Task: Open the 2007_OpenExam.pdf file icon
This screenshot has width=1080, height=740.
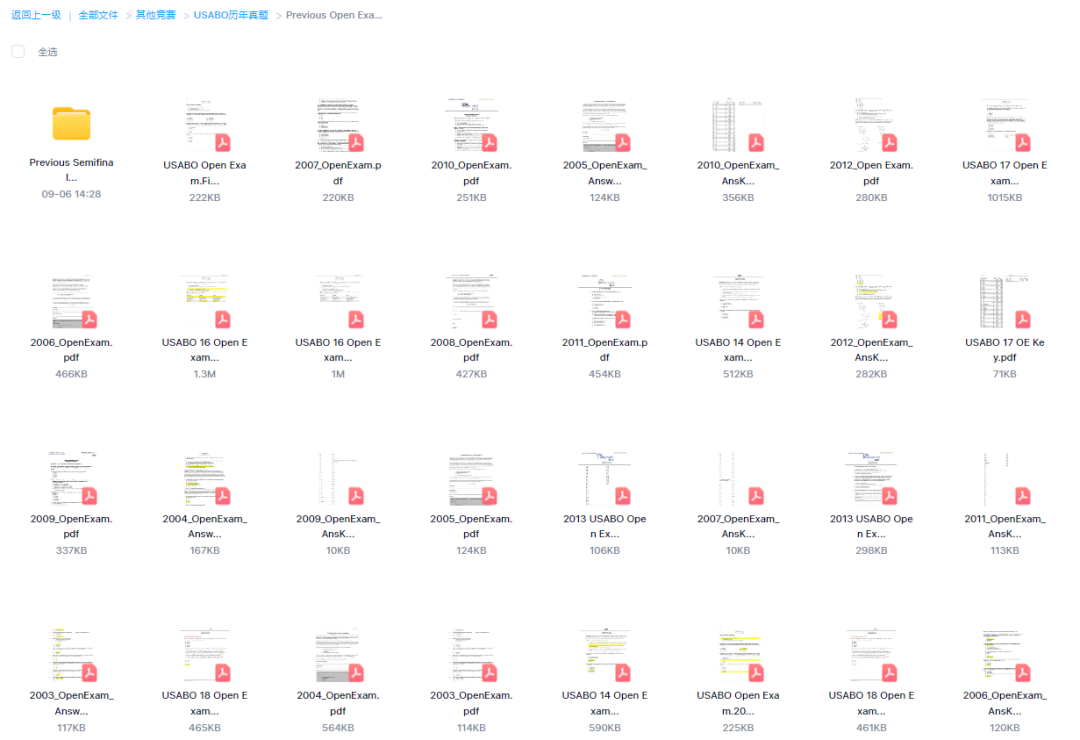Action: click(338, 125)
